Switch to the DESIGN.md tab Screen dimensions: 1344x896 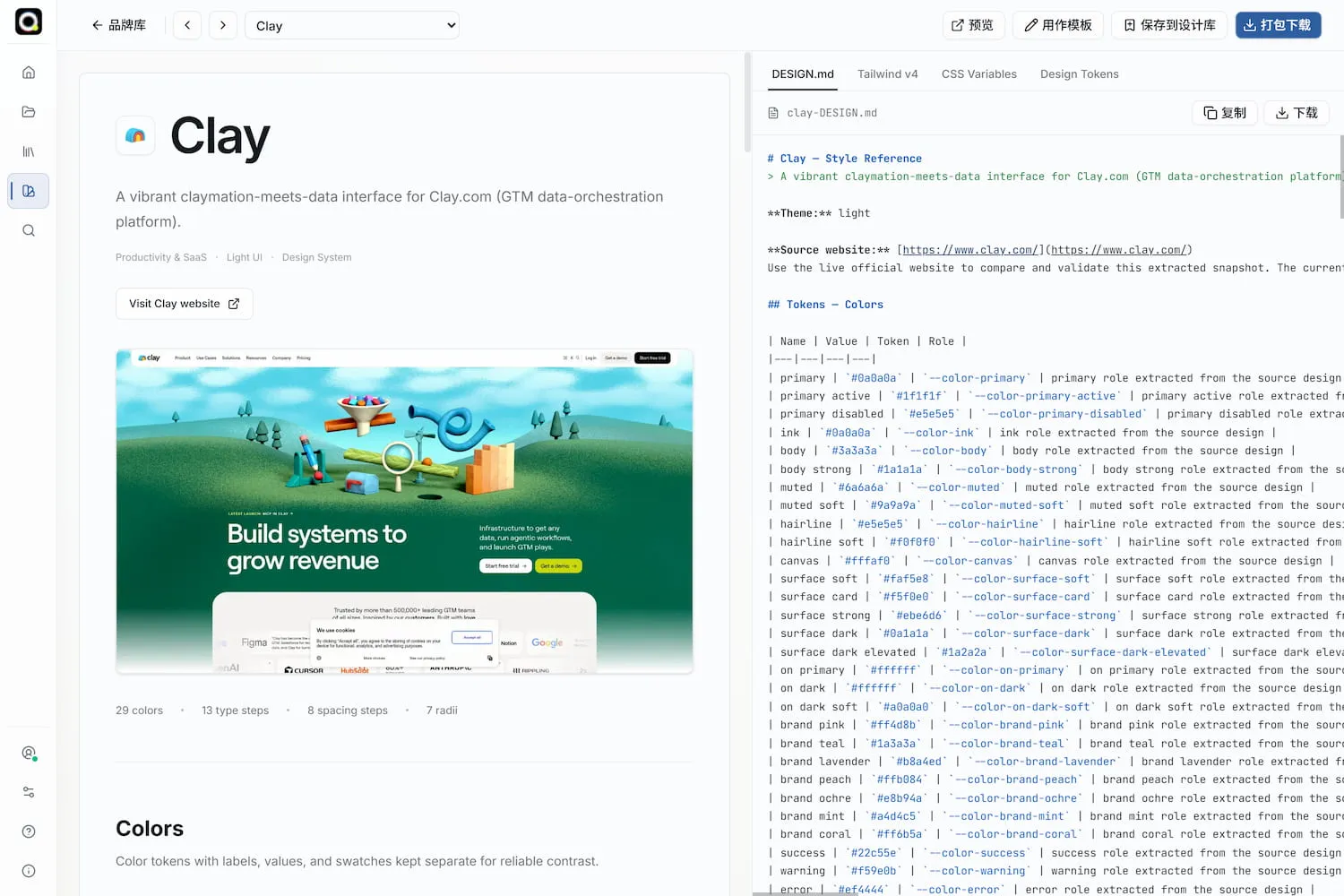(x=803, y=74)
